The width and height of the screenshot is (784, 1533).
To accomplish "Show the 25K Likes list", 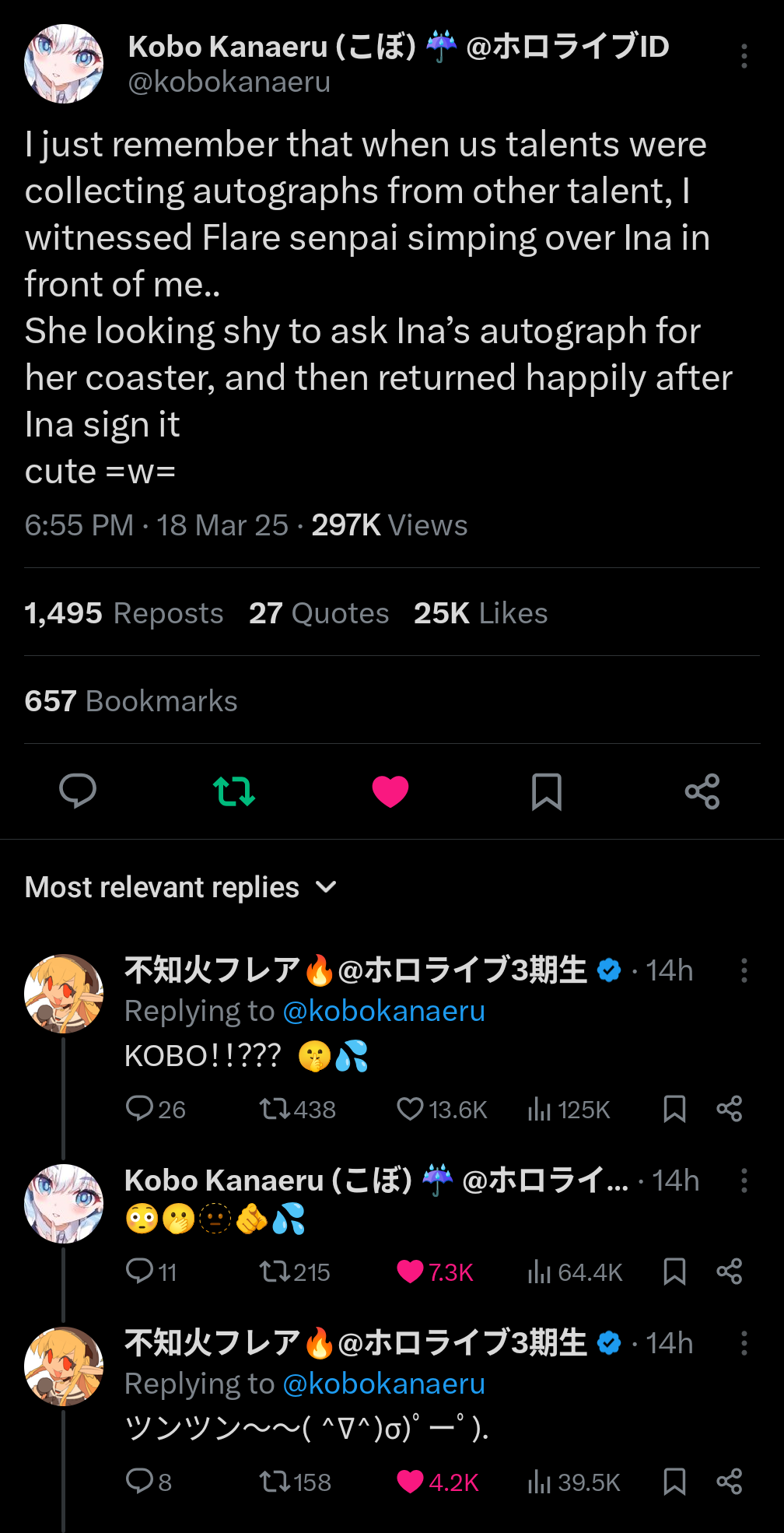I will pos(481,613).
